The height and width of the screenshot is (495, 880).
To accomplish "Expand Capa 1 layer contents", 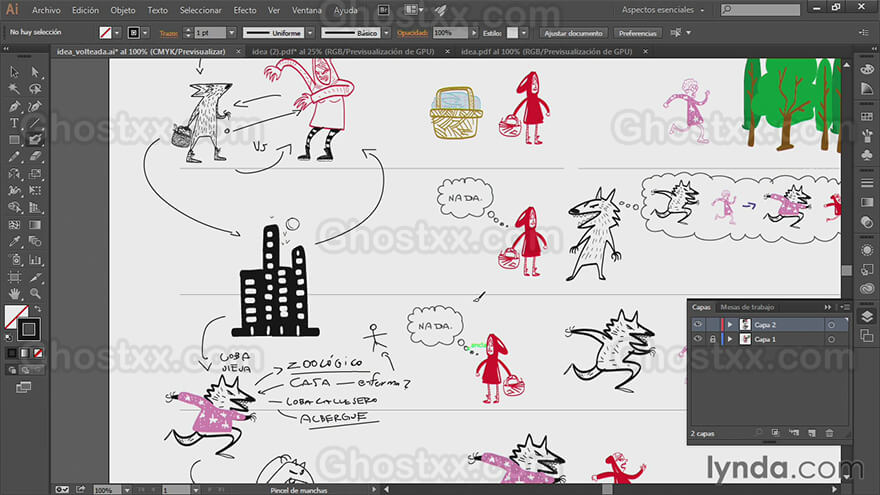I will [730, 340].
